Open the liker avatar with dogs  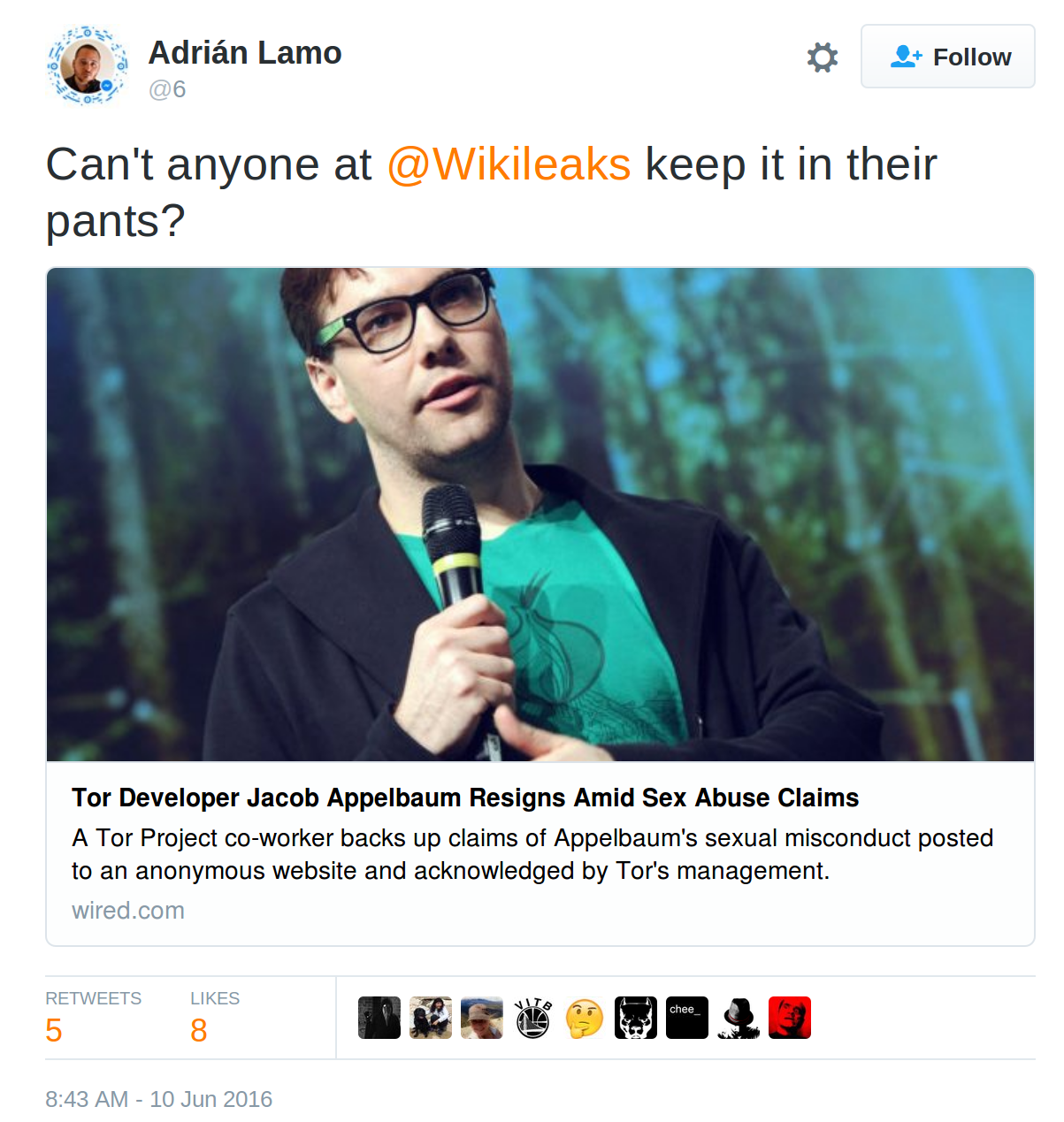click(x=431, y=1018)
